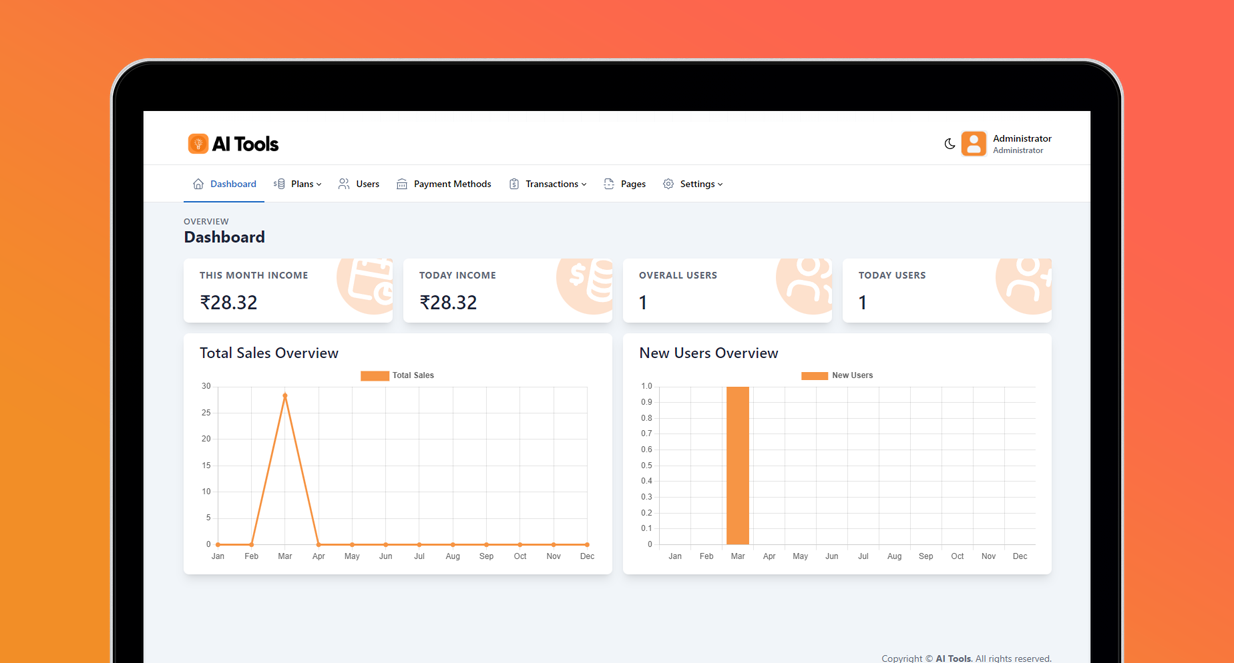Click the ₹28.32 value under Today Income
Viewport: 1234px width, 663px height.
coord(448,302)
